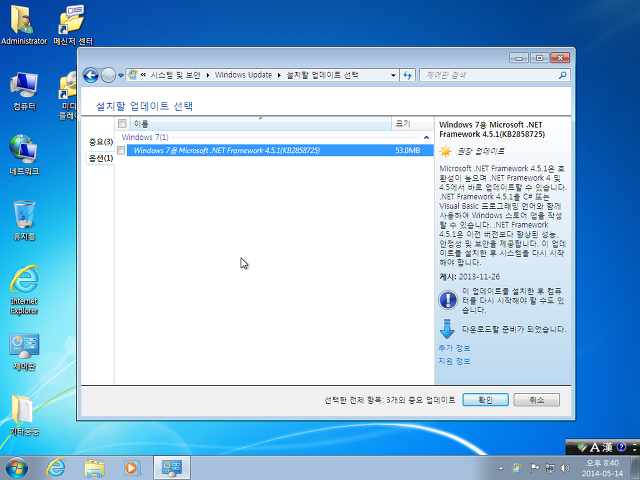The width and height of the screenshot is (640, 480).
Task: Click 설치할 업데이트 선택 breadcrumb
Action: point(322,75)
